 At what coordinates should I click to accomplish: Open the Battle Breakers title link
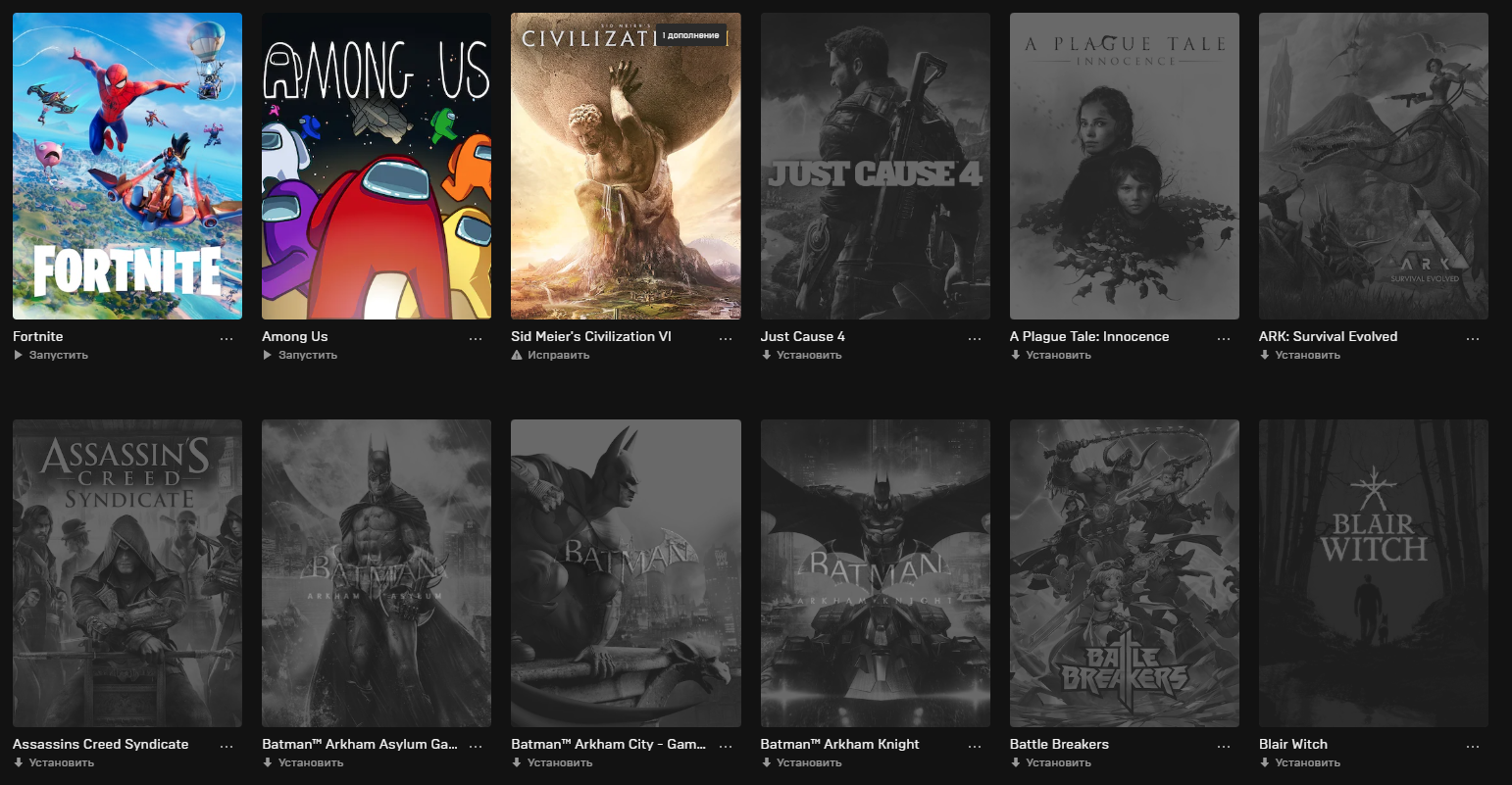pos(1059,744)
